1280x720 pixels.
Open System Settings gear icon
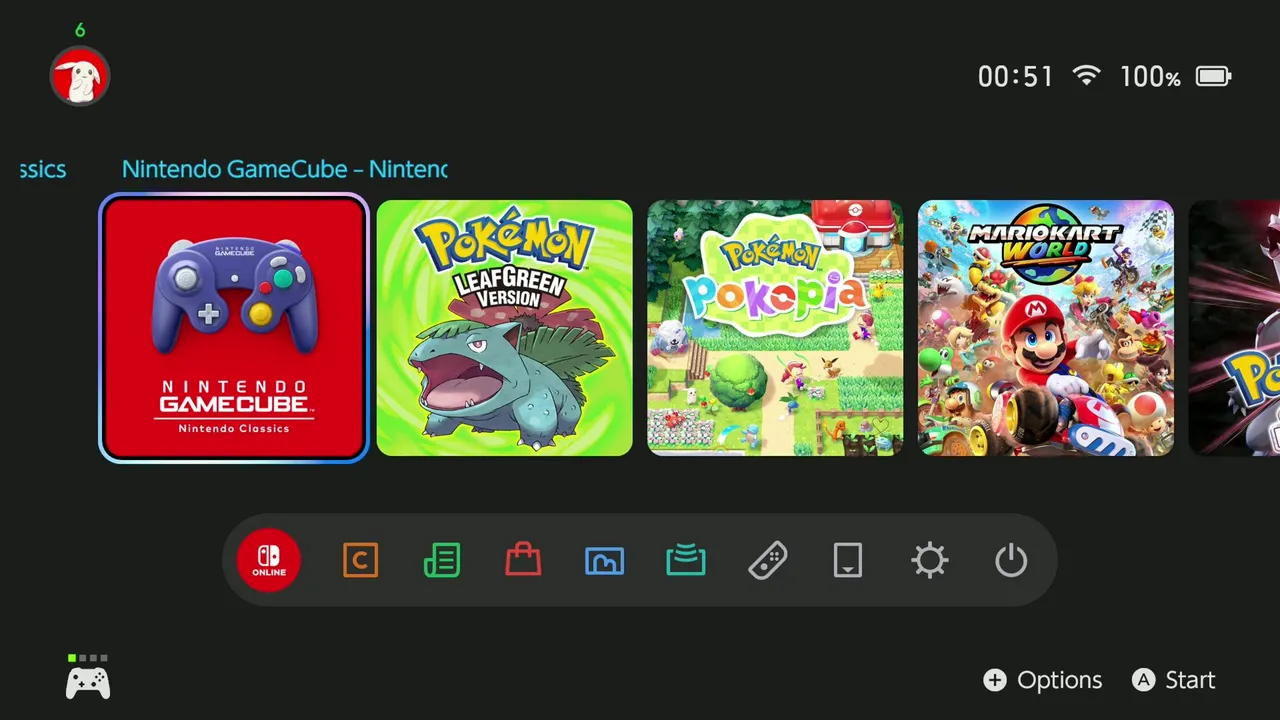point(930,561)
